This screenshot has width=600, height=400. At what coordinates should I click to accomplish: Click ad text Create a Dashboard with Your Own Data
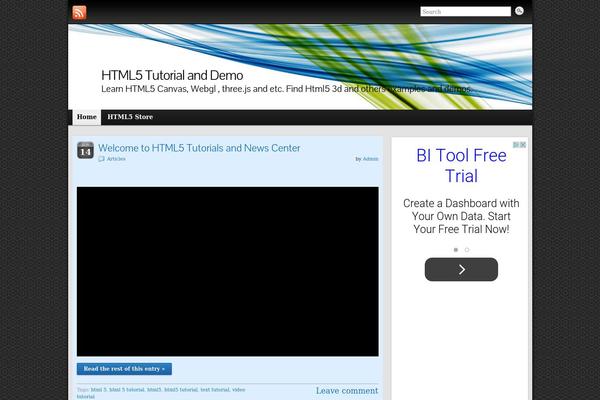click(461, 216)
